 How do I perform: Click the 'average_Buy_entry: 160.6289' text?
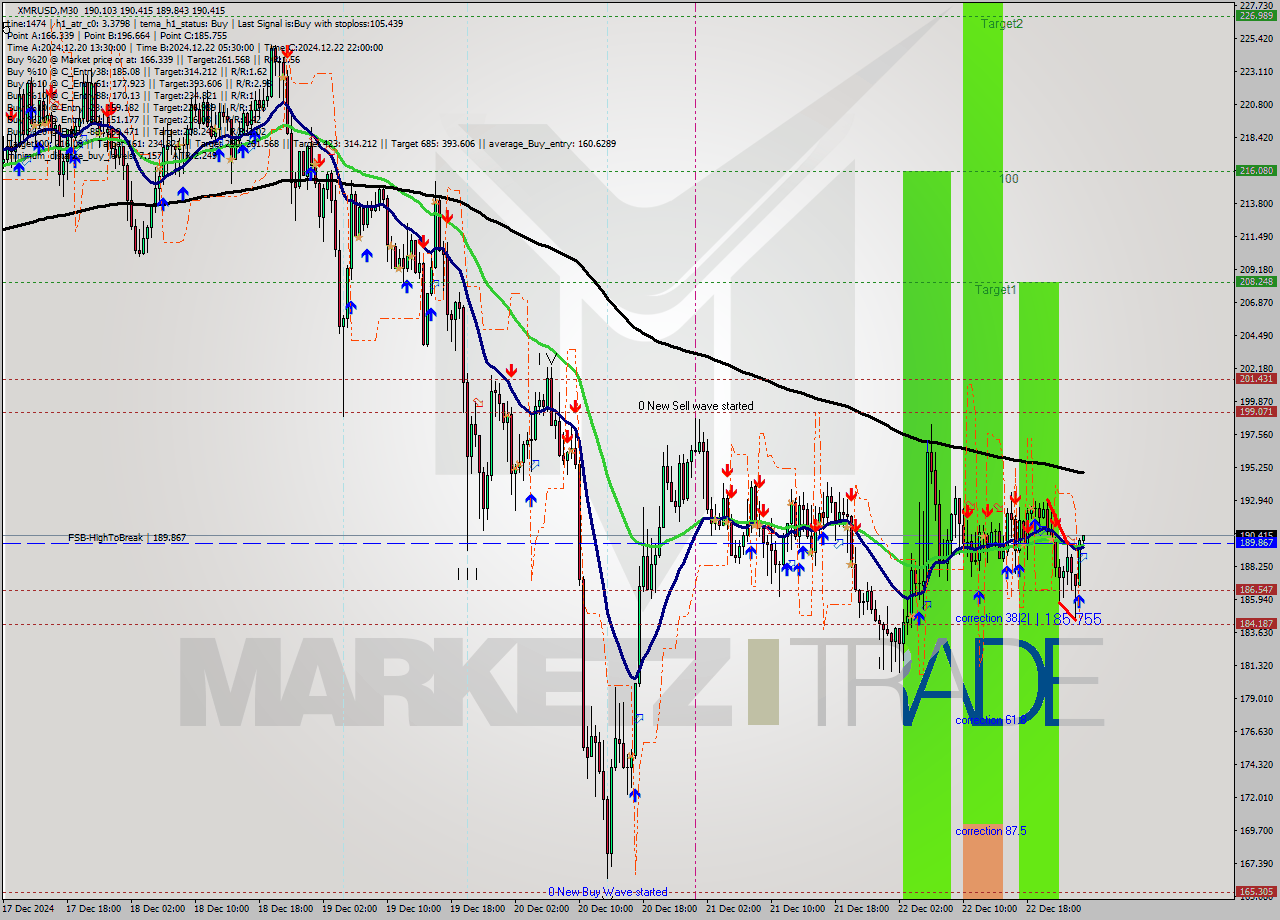tap(553, 143)
